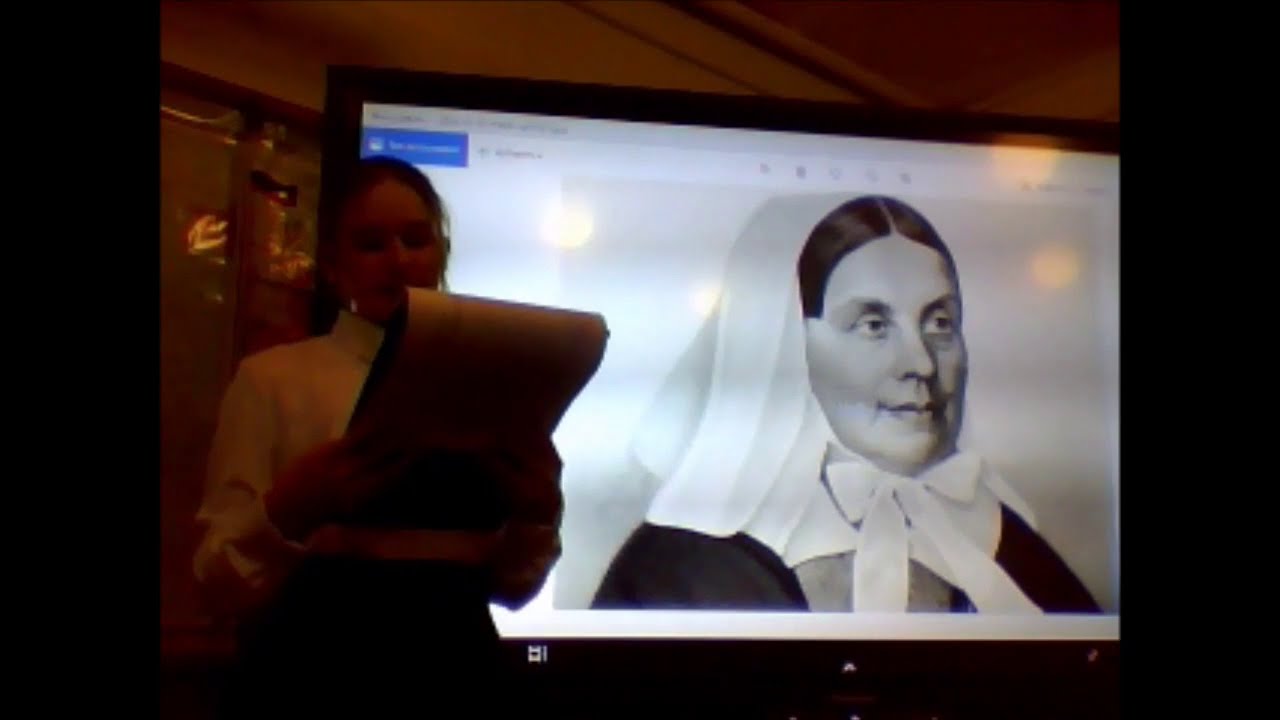Click the white up-arrow below the display
Screen dimensions: 1280x720
849,666
